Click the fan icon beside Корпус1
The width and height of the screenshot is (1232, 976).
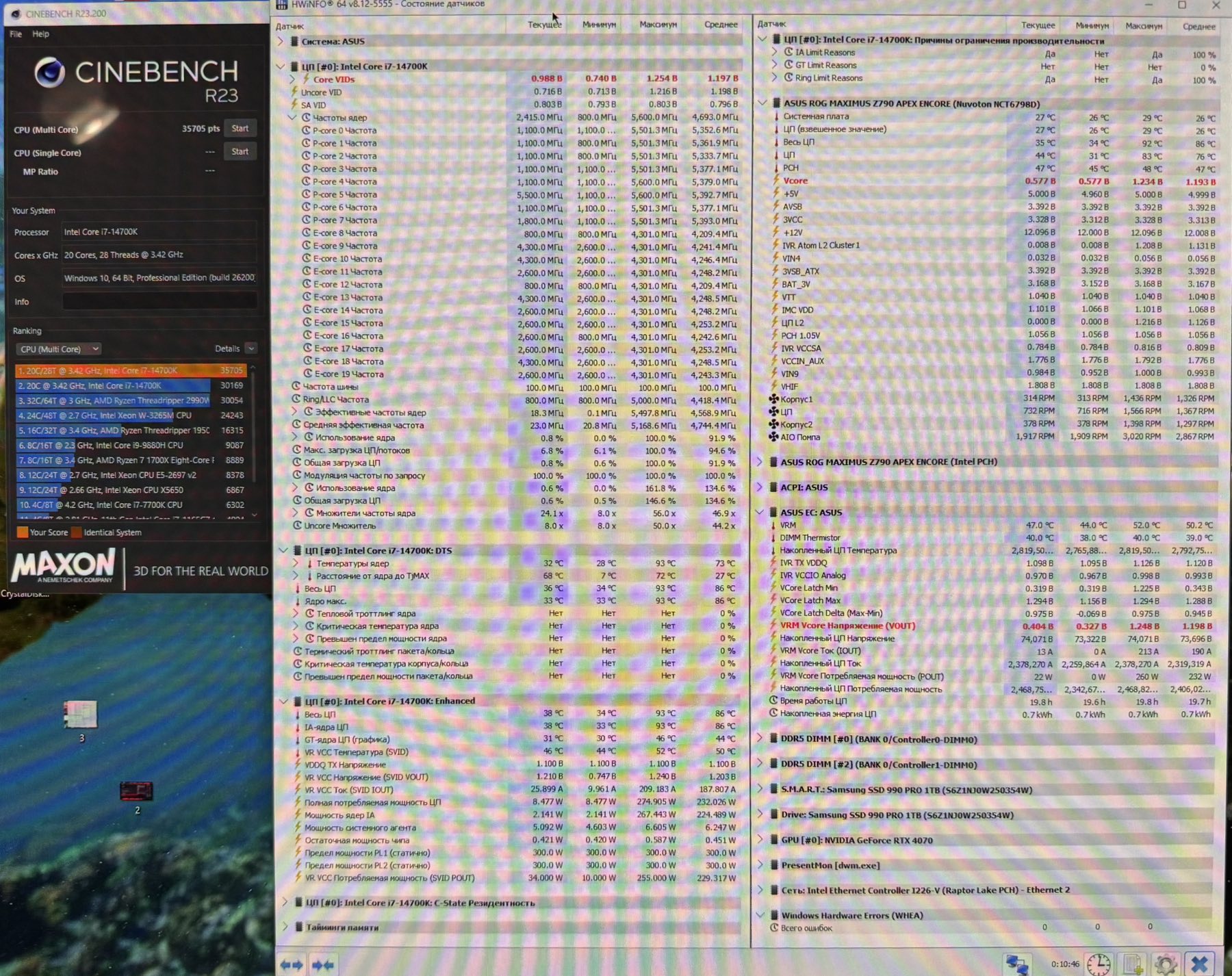(773, 399)
